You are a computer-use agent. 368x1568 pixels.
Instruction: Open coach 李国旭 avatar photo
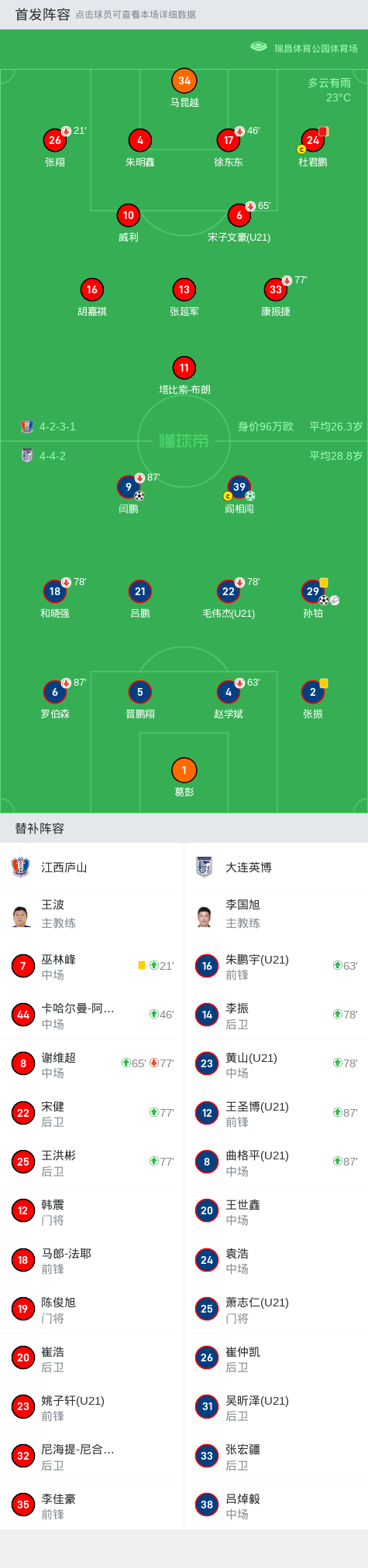click(x=205, y=916)
